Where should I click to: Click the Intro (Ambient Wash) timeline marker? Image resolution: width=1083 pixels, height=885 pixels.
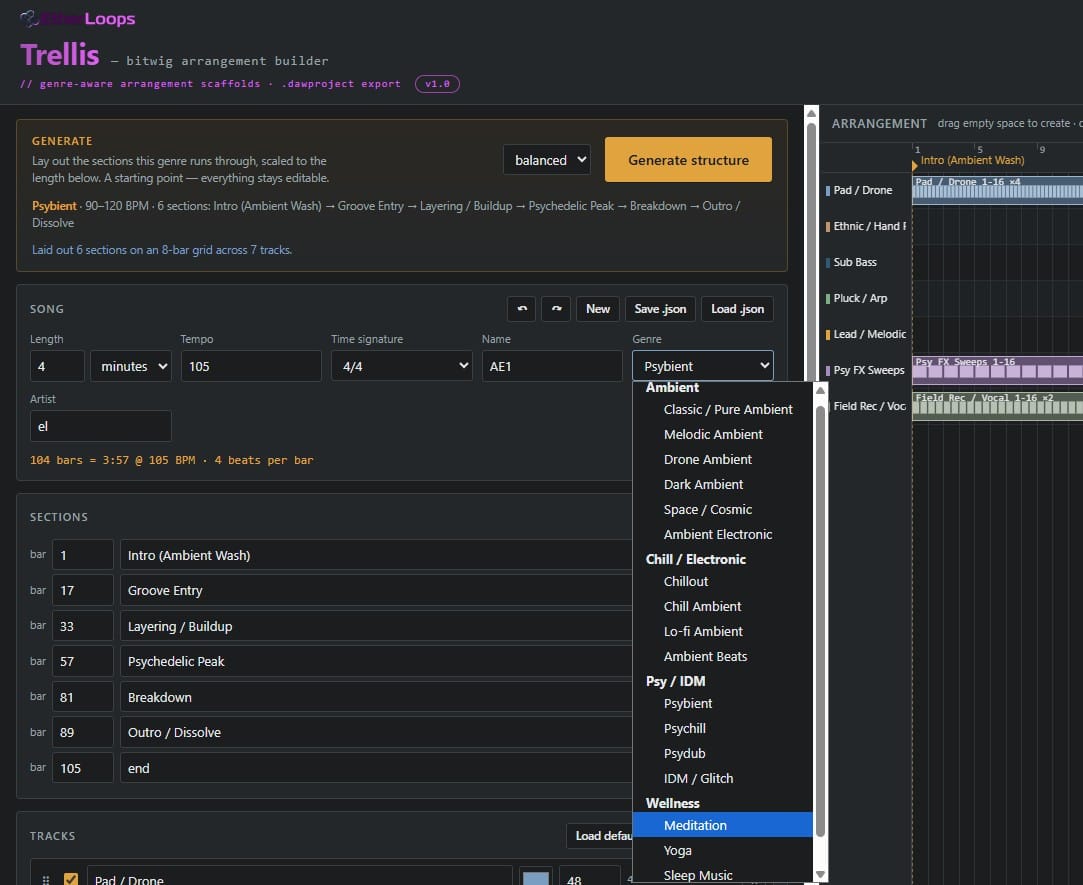pyautogui.click(x=968, y=160)
